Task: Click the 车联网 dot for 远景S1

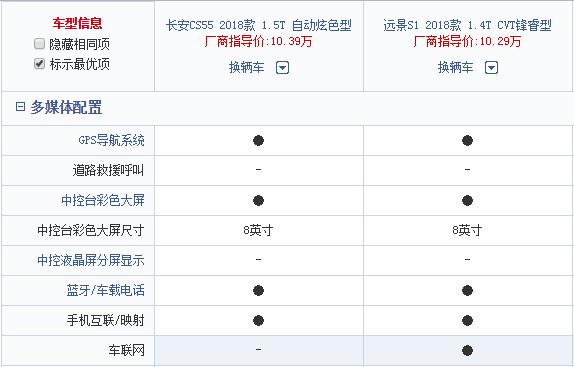Action: 467,351
